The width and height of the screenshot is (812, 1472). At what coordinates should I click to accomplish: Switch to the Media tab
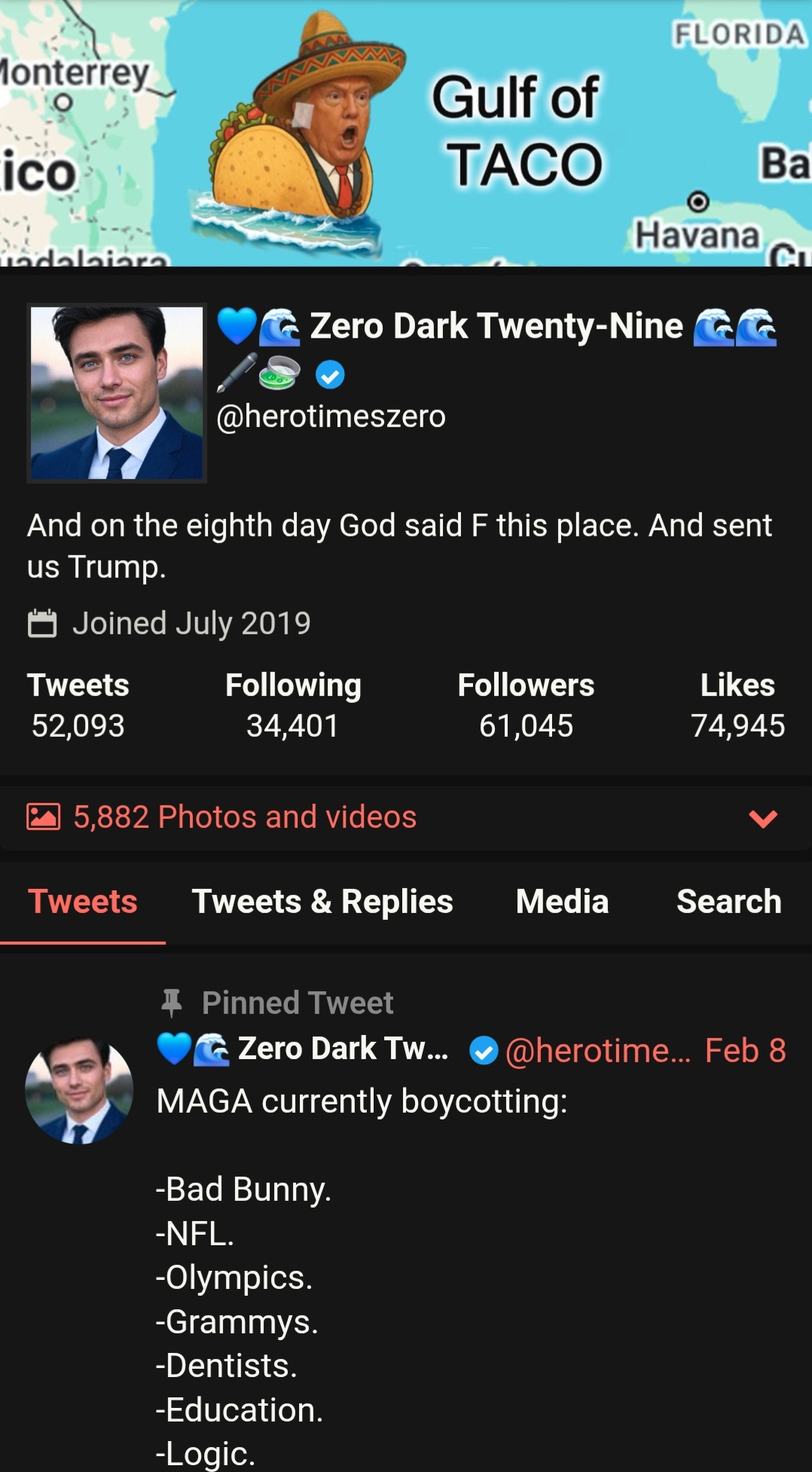tap(562, 901)
